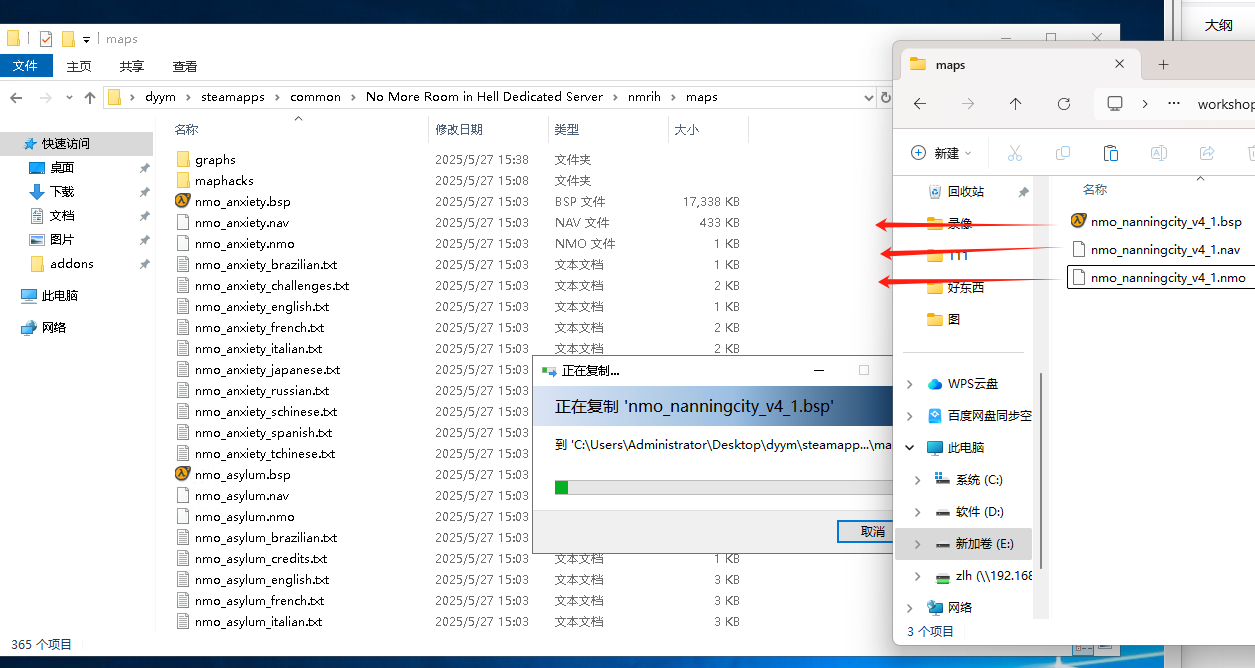Expand the zlh network drive chevron

click(918, 576)
